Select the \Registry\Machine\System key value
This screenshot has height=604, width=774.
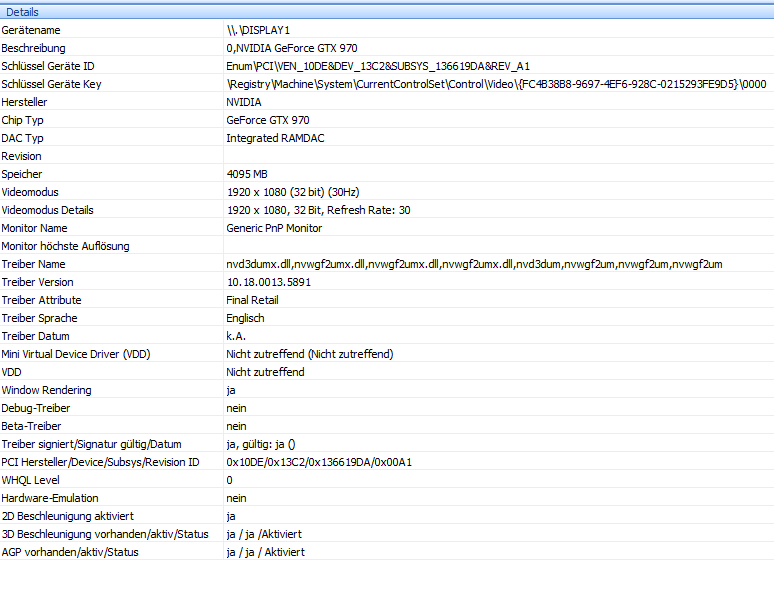click(x=497, y=84)
